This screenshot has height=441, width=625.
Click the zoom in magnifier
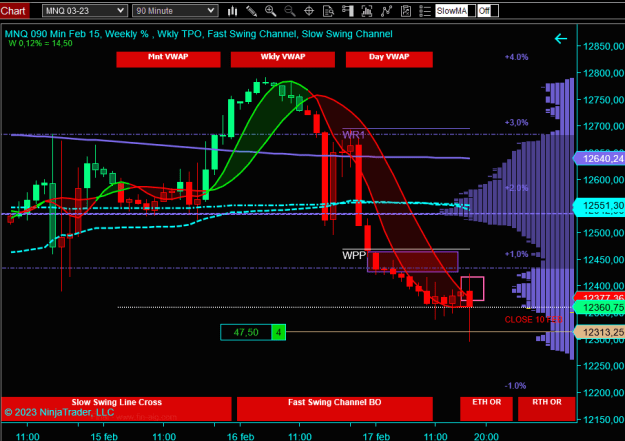click(x=270, y=11)
